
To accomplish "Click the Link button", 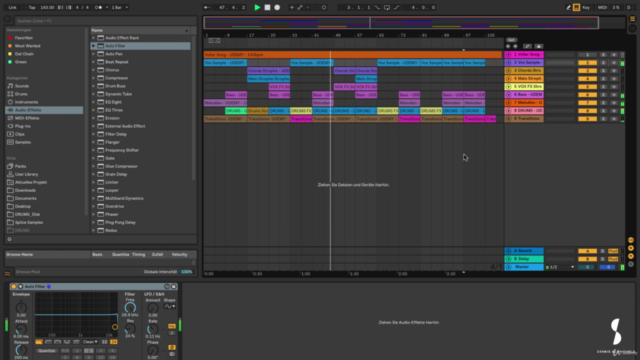I will pos(13,7).
